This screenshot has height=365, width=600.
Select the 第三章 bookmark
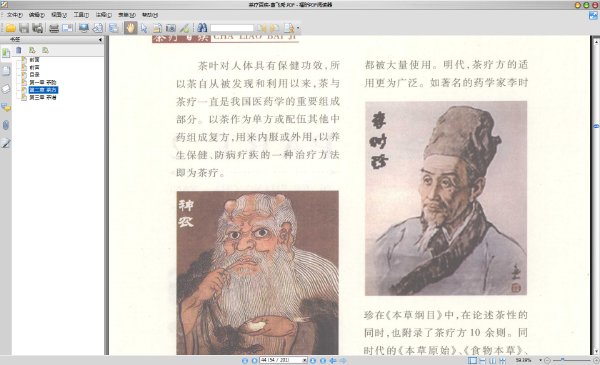(43, 98)
